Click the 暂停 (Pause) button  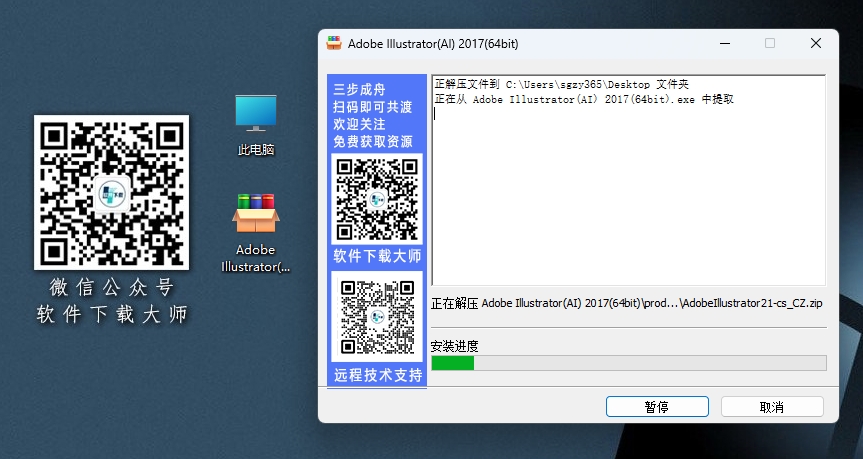click(x=657, y=407)
